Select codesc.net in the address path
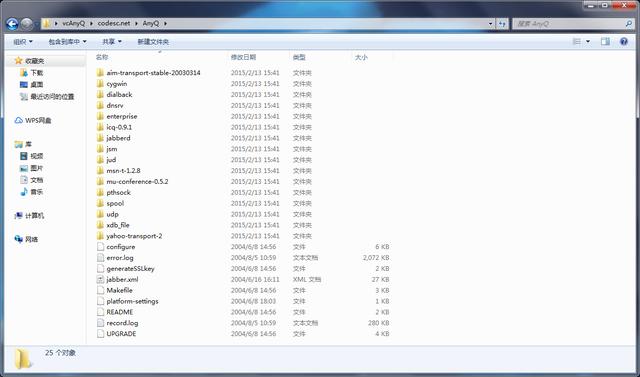 click(114, 23)
